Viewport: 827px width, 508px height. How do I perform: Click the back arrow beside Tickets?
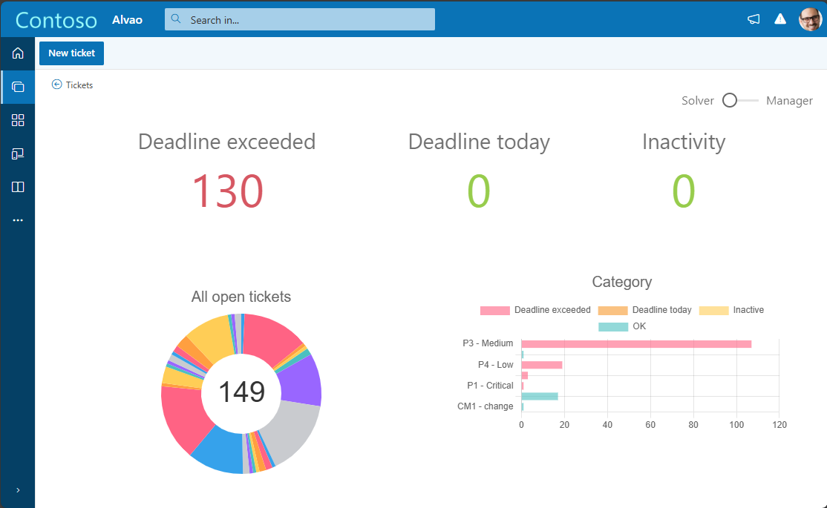(57, 85)
